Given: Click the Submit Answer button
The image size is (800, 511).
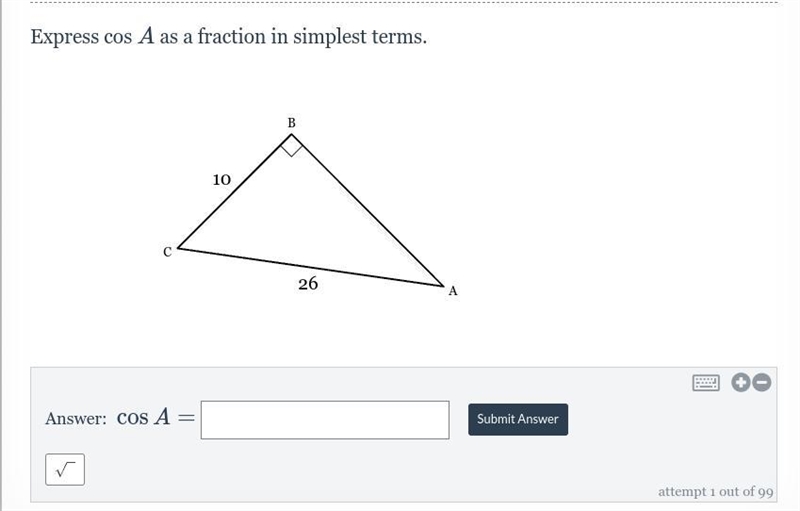Looking at the screenshot, I should [x=518, y=419].
